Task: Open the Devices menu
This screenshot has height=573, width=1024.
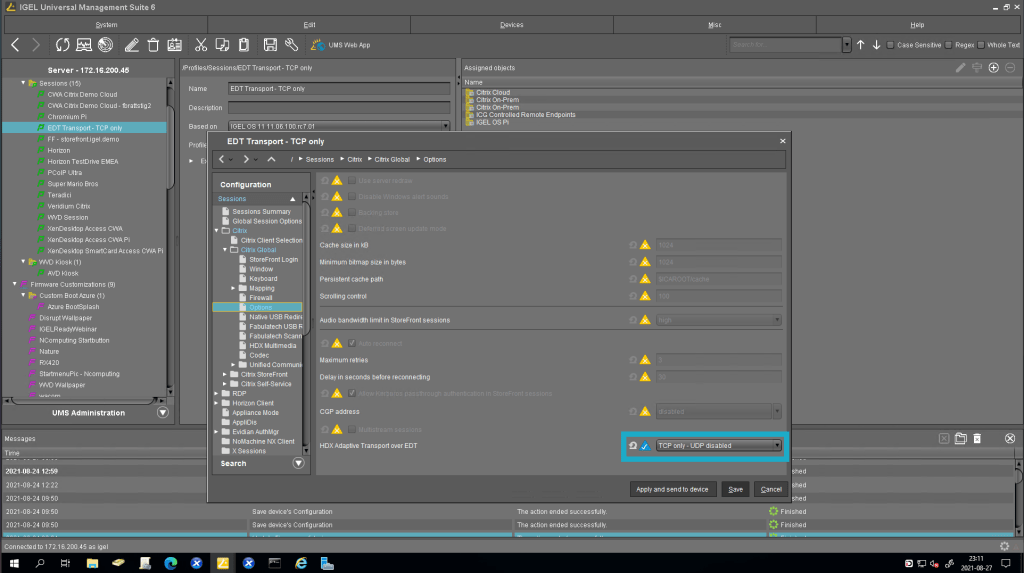Action: click(x=511, y=24)
